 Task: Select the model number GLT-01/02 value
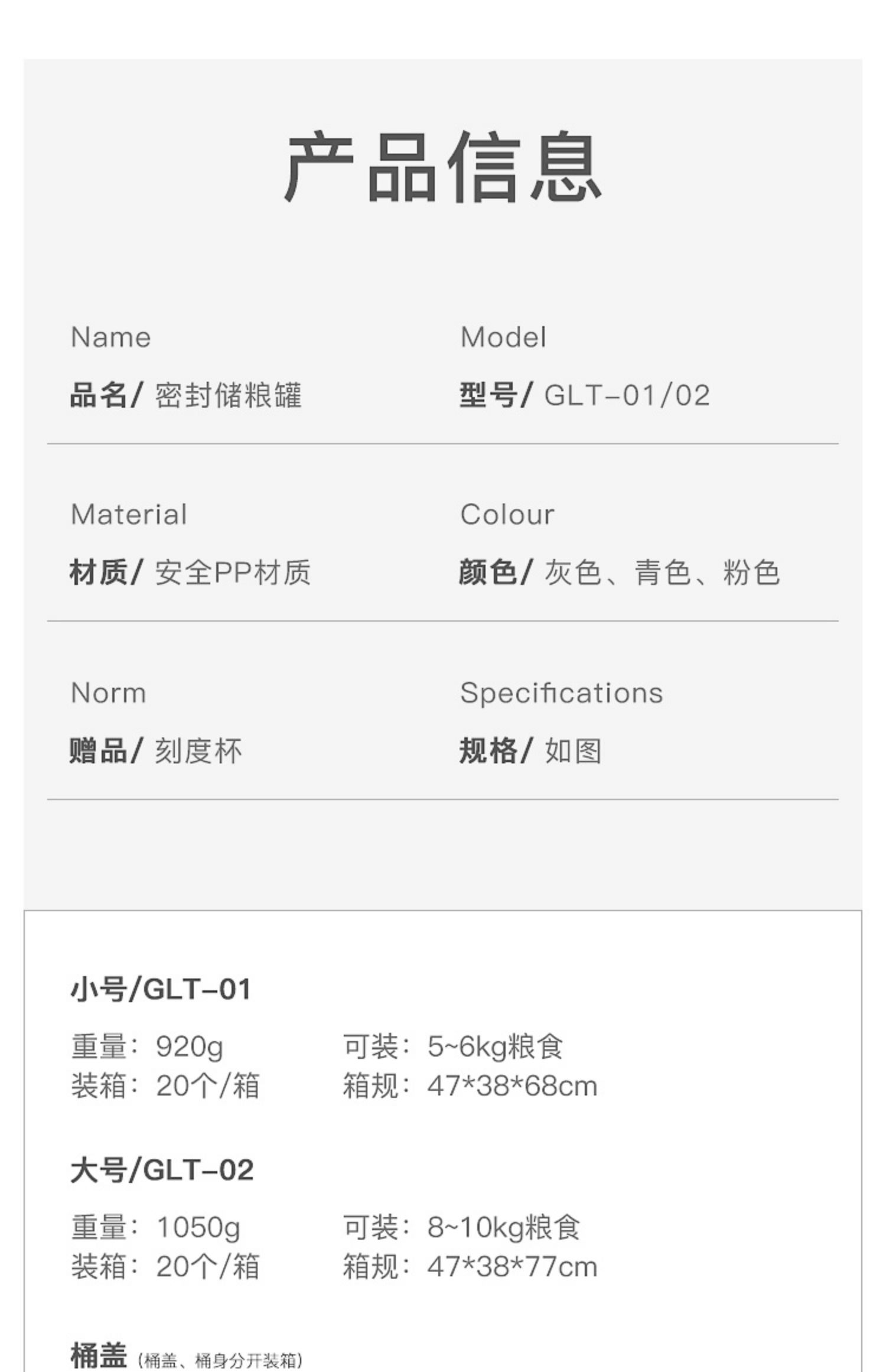(x=627, y=395)
